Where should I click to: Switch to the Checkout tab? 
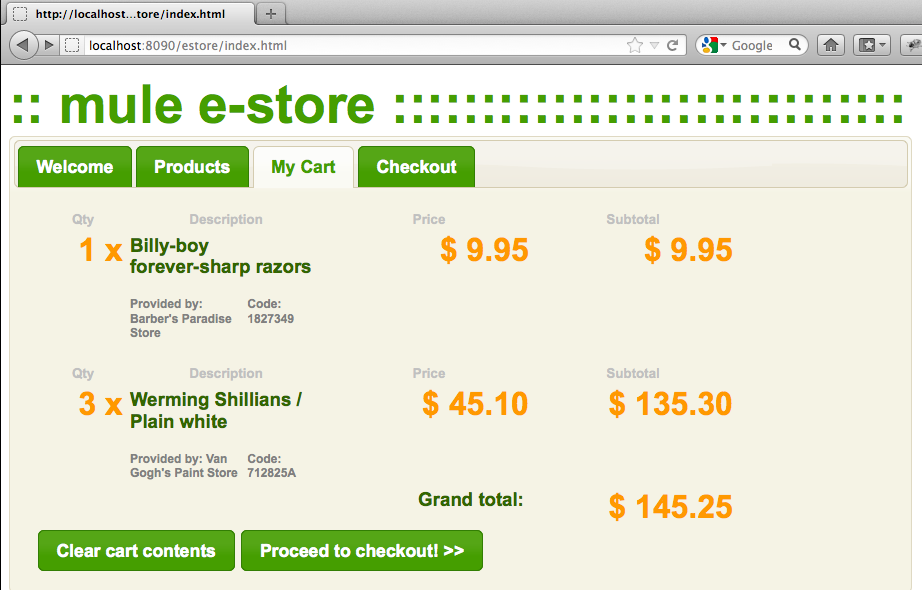(x=416, y=166)
